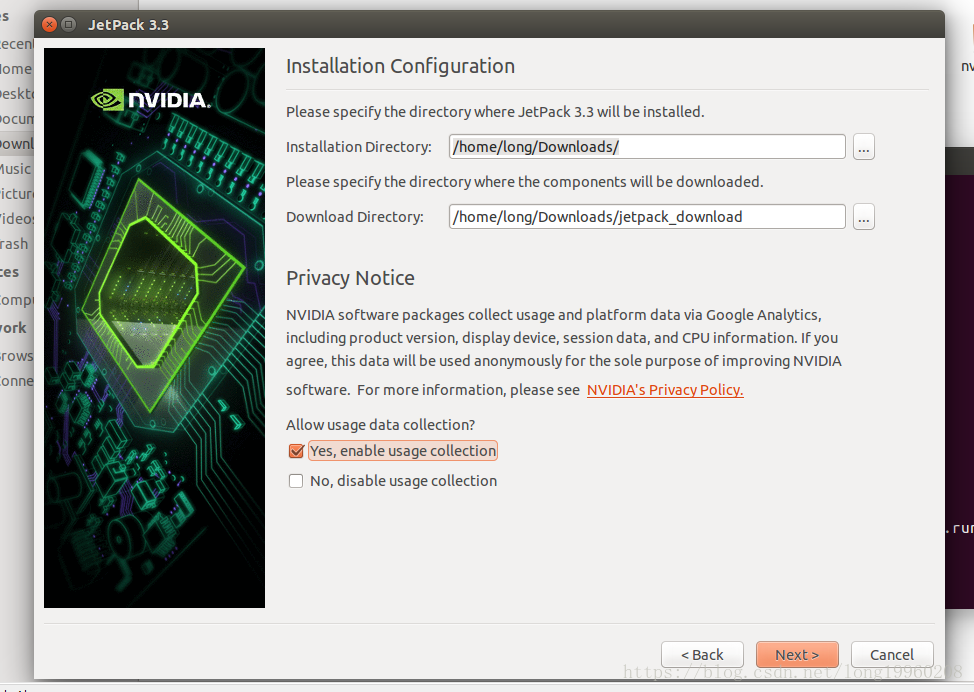Browse for the Installation Directory
Viewport: 974px width, 692px height.
(863, 147)
